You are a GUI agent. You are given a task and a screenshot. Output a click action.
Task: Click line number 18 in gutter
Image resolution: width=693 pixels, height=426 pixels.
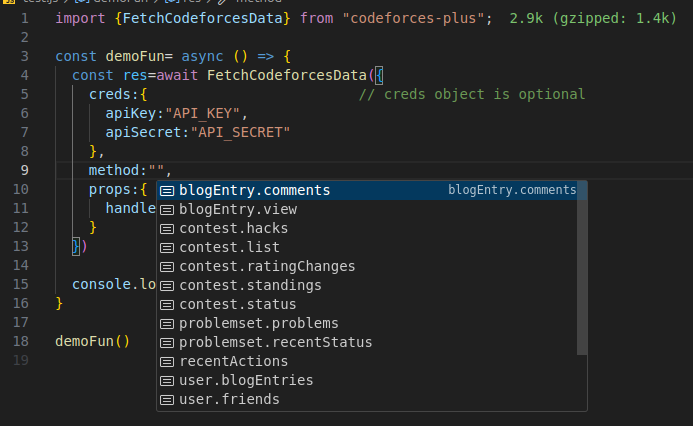click(x=21, y=341)
